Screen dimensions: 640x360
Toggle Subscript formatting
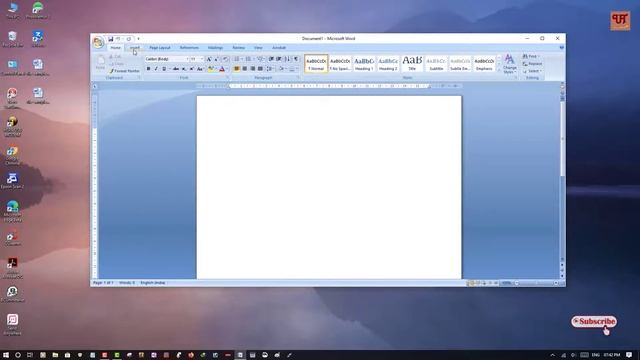click(184, 69)
